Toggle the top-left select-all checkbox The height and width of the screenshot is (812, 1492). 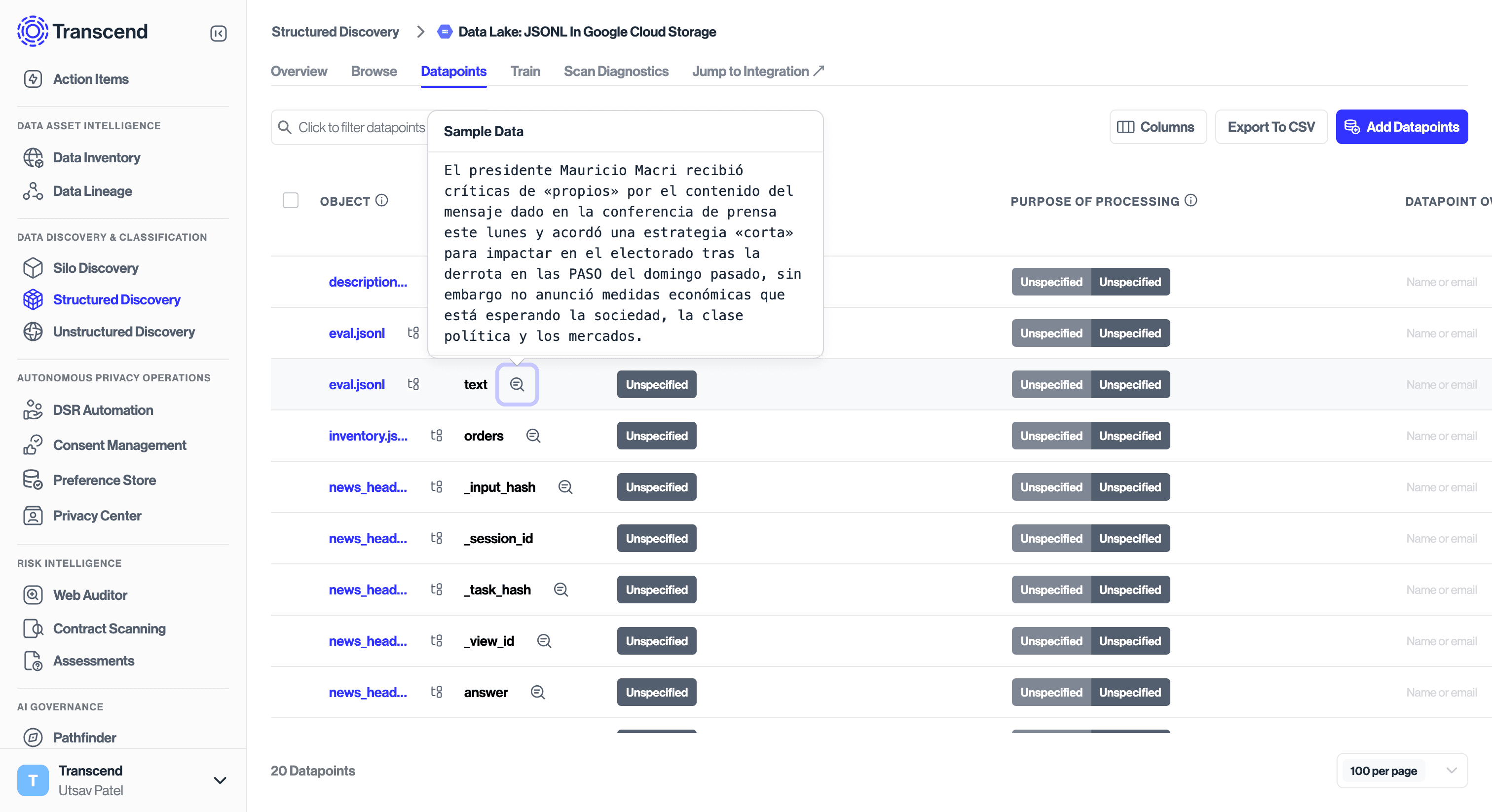[x=290, y=200]
